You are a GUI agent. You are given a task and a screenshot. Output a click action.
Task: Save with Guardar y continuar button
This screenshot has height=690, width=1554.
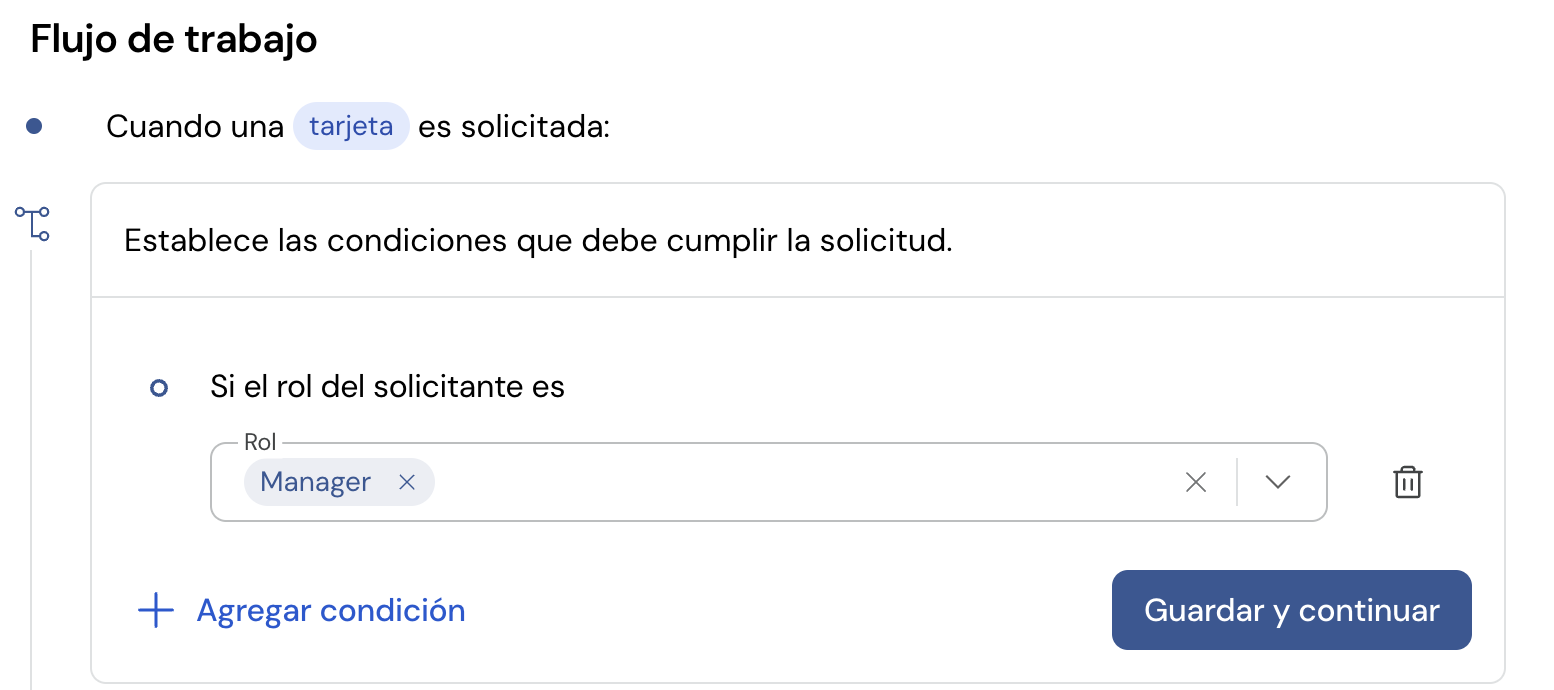(1291, 610)
